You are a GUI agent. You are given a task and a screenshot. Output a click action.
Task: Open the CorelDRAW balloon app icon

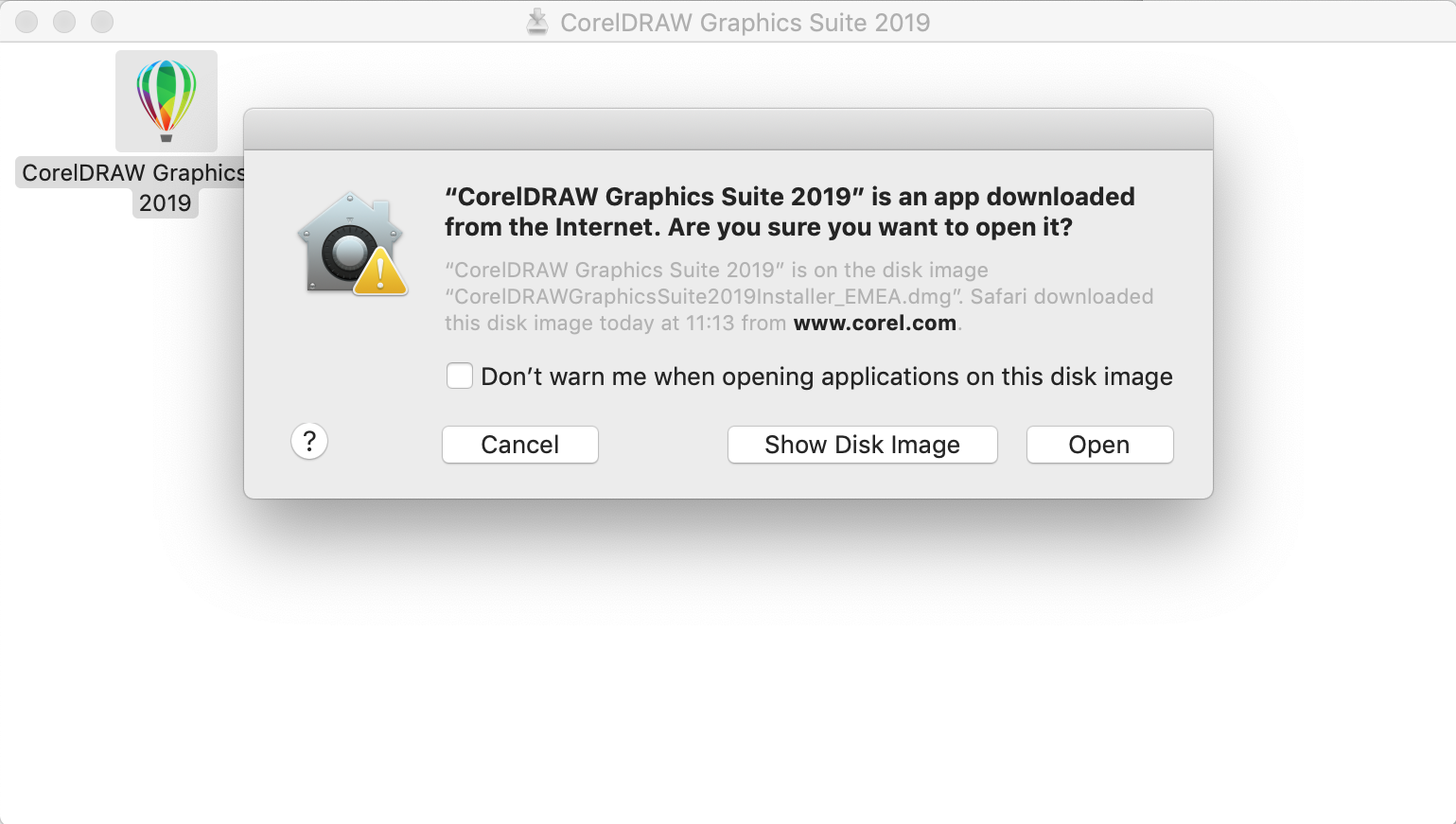point(167,100)
